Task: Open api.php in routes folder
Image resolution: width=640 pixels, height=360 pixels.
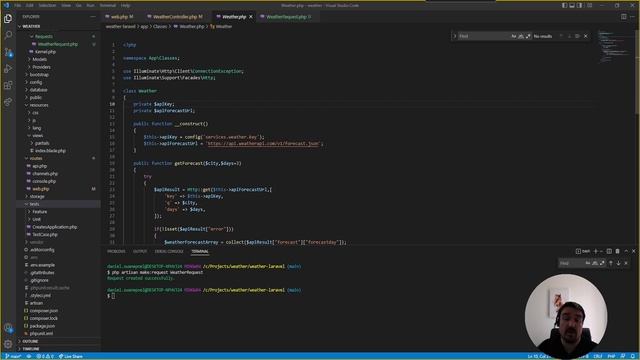Action: click(x=59, y=166)
